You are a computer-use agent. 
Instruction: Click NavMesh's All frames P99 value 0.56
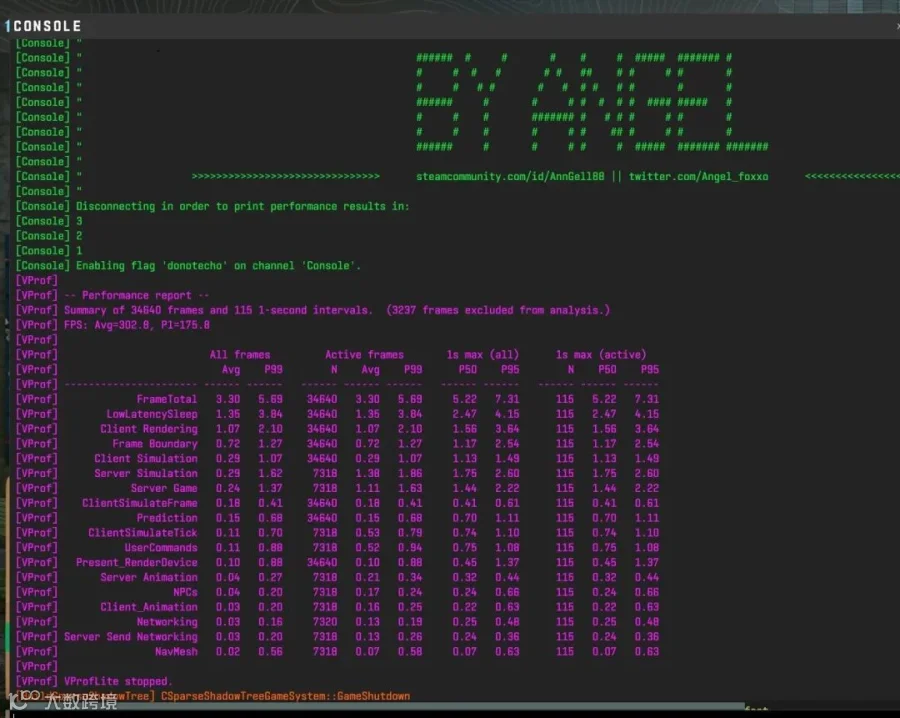pyautogui.click(x=270, y=652)
